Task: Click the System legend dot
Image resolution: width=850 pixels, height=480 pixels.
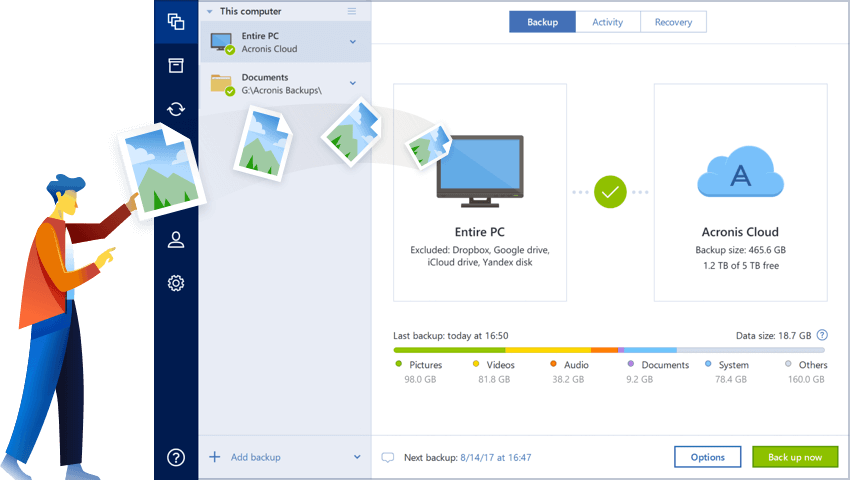Action: (x=708, y=364)
